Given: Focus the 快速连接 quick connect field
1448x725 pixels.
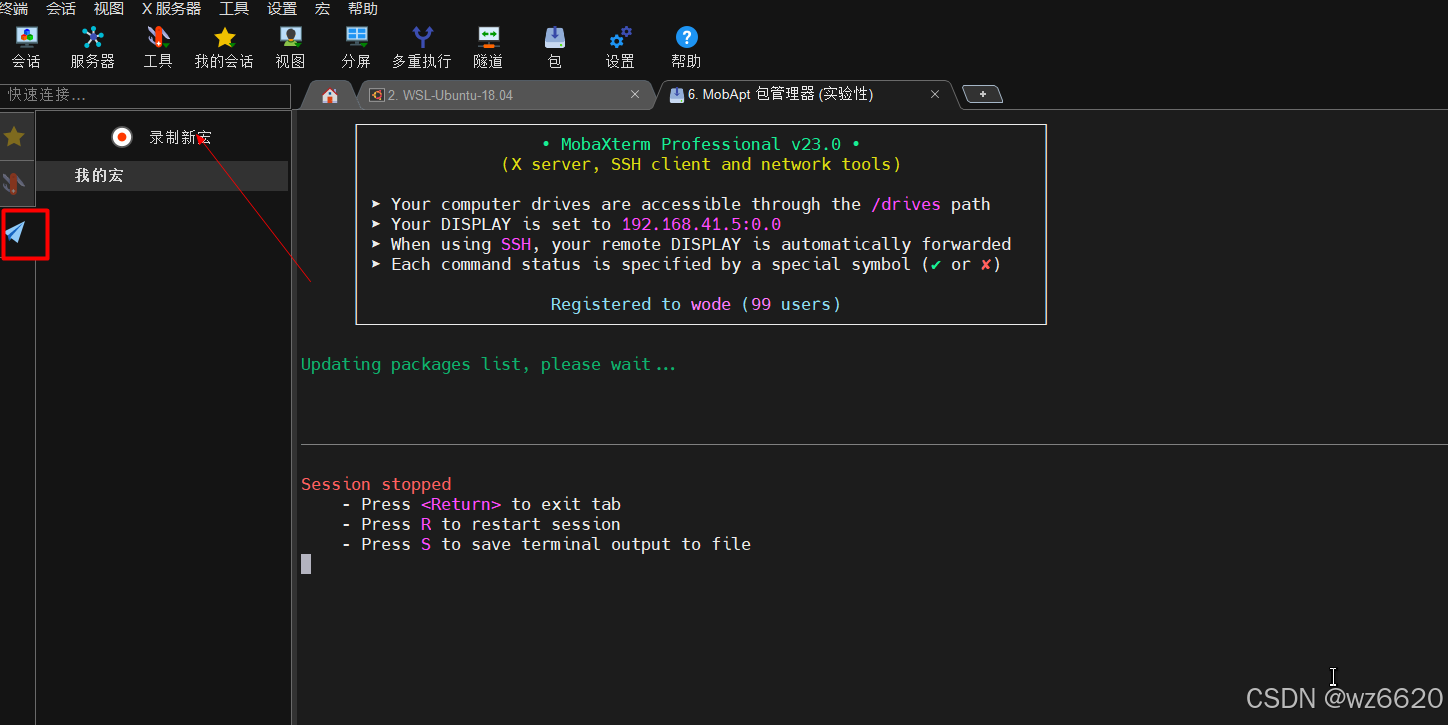Looking at the screenshot, I should click(x=146, y=95).
